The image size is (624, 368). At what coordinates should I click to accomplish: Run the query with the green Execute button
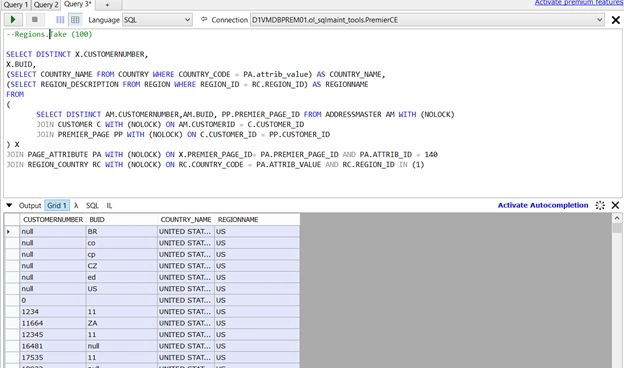13,19
